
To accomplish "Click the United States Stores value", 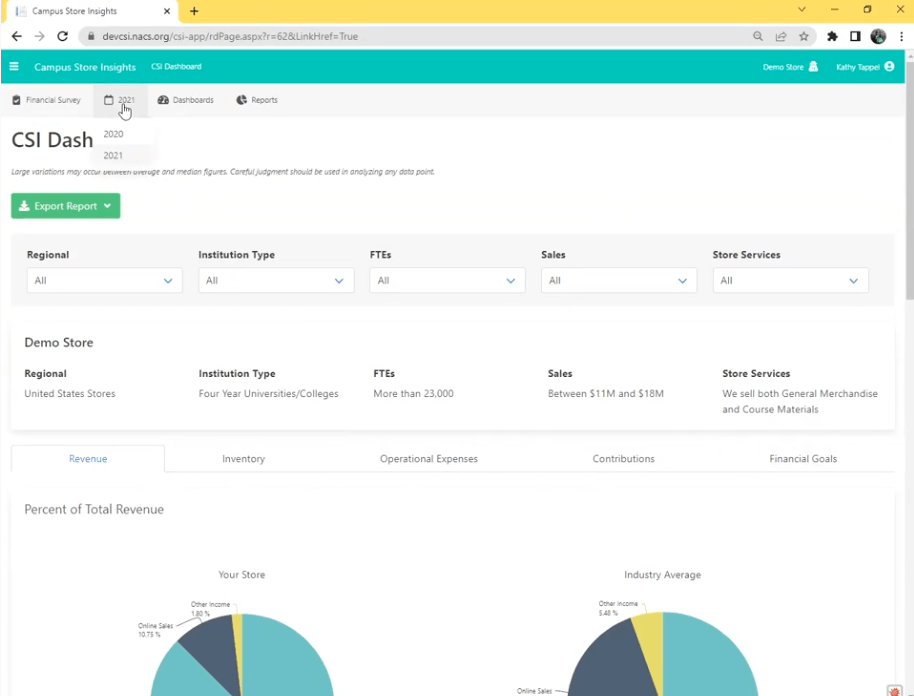I will (x=70, y=393).
